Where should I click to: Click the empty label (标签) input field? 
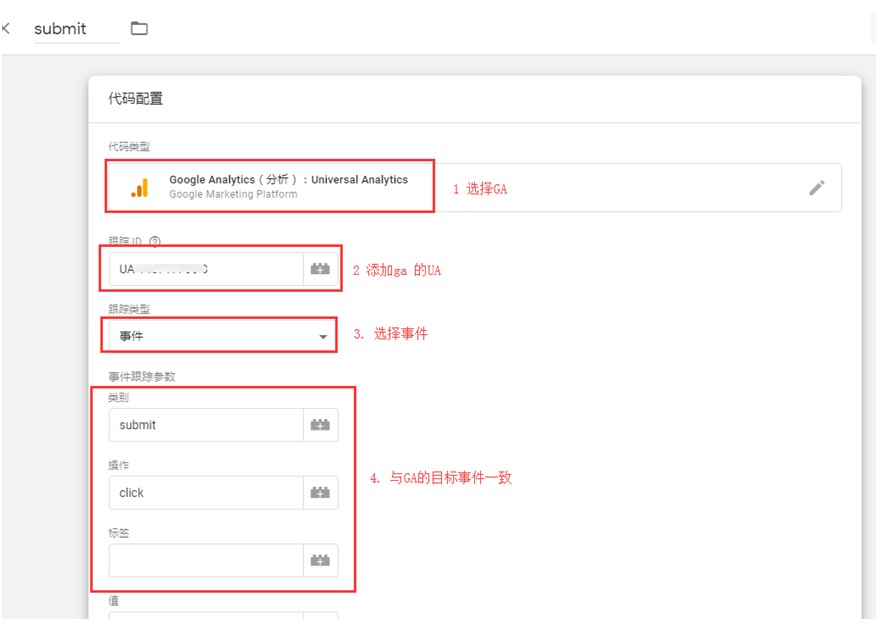[x=206, y=561]
